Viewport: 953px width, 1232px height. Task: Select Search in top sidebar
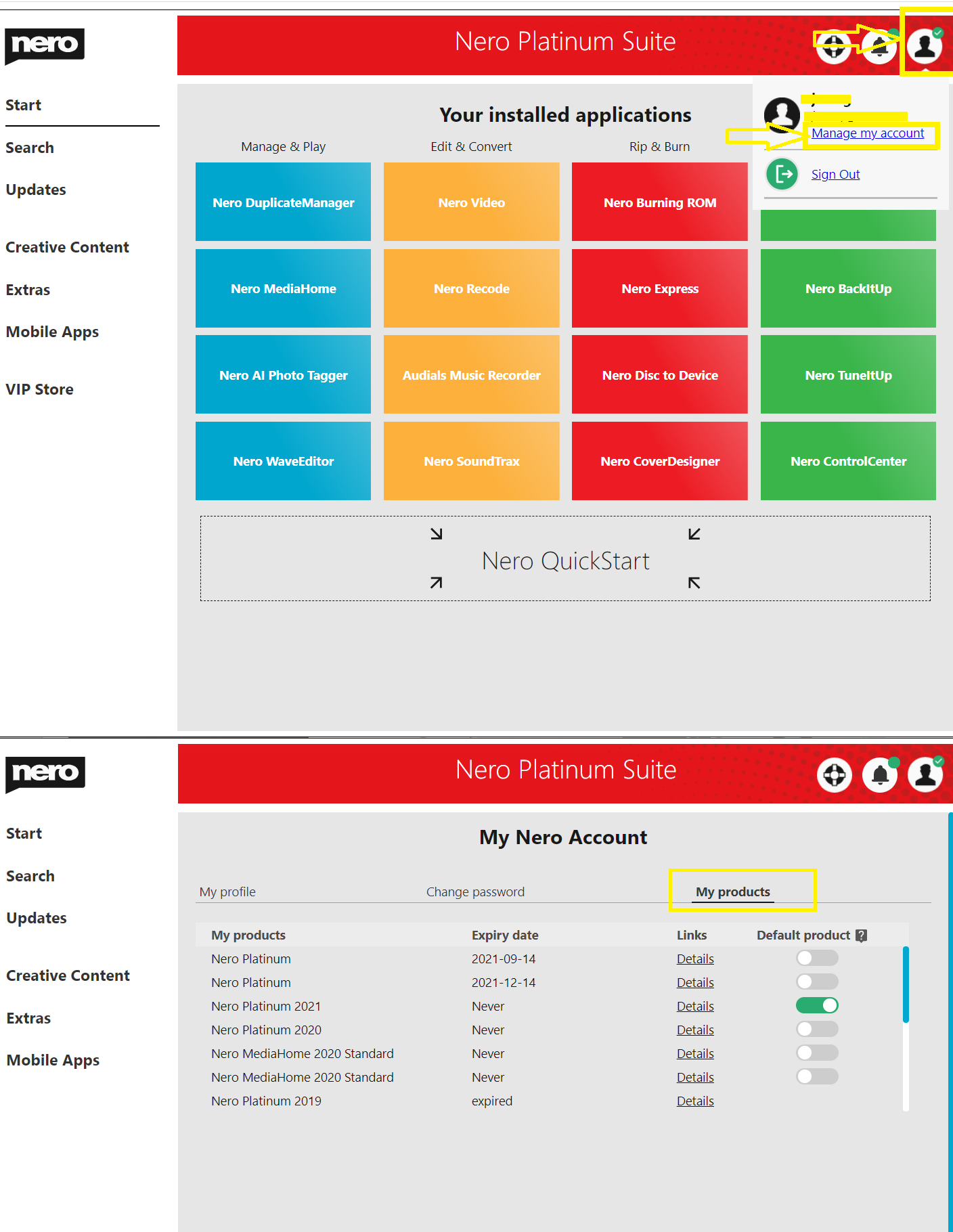click(30, 148)
